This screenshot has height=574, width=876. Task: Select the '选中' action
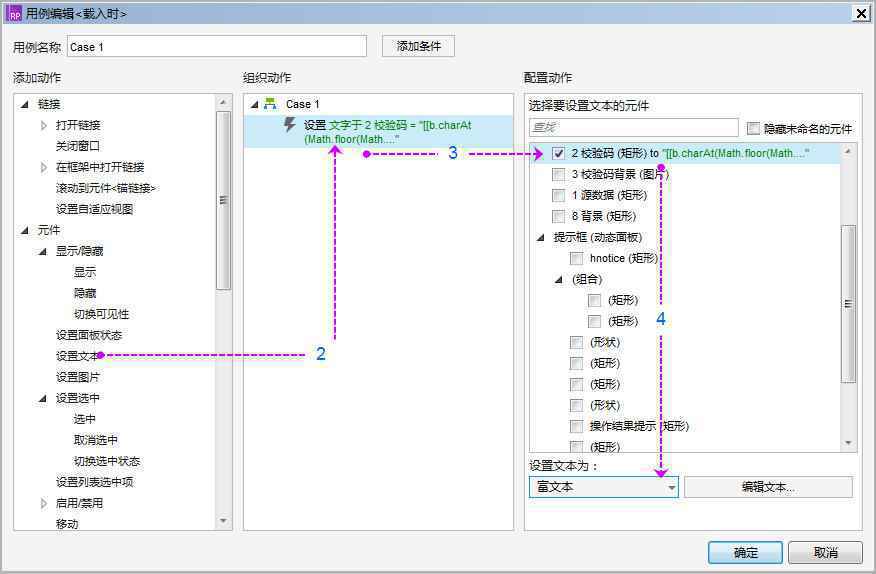(84, 419)
